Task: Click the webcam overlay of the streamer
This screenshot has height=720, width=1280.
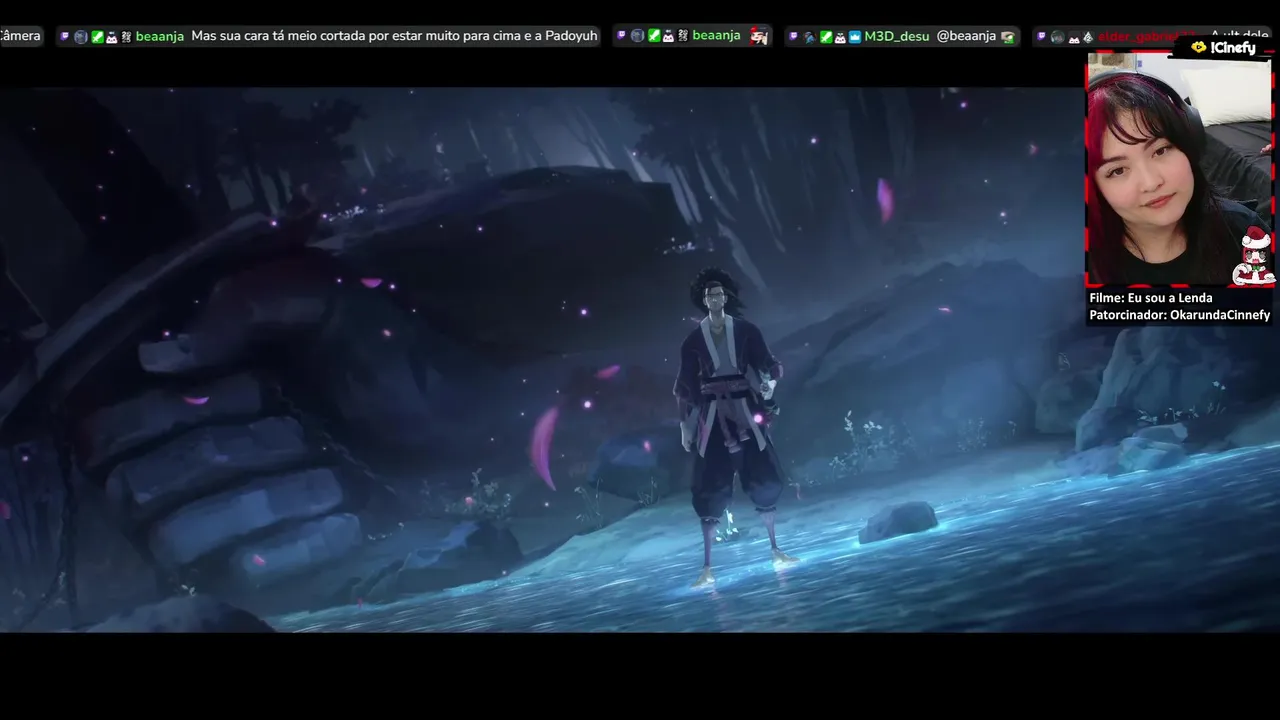Action: (x=1179, y=169)
